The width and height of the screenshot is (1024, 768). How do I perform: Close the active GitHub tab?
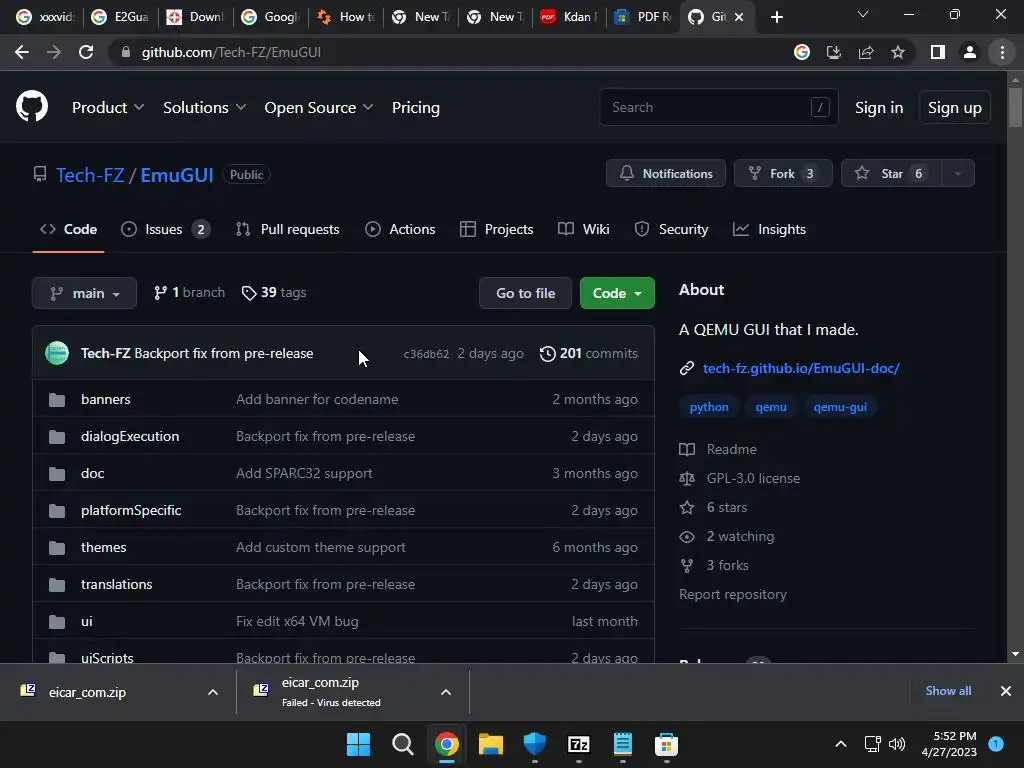(x=739, y=17)
